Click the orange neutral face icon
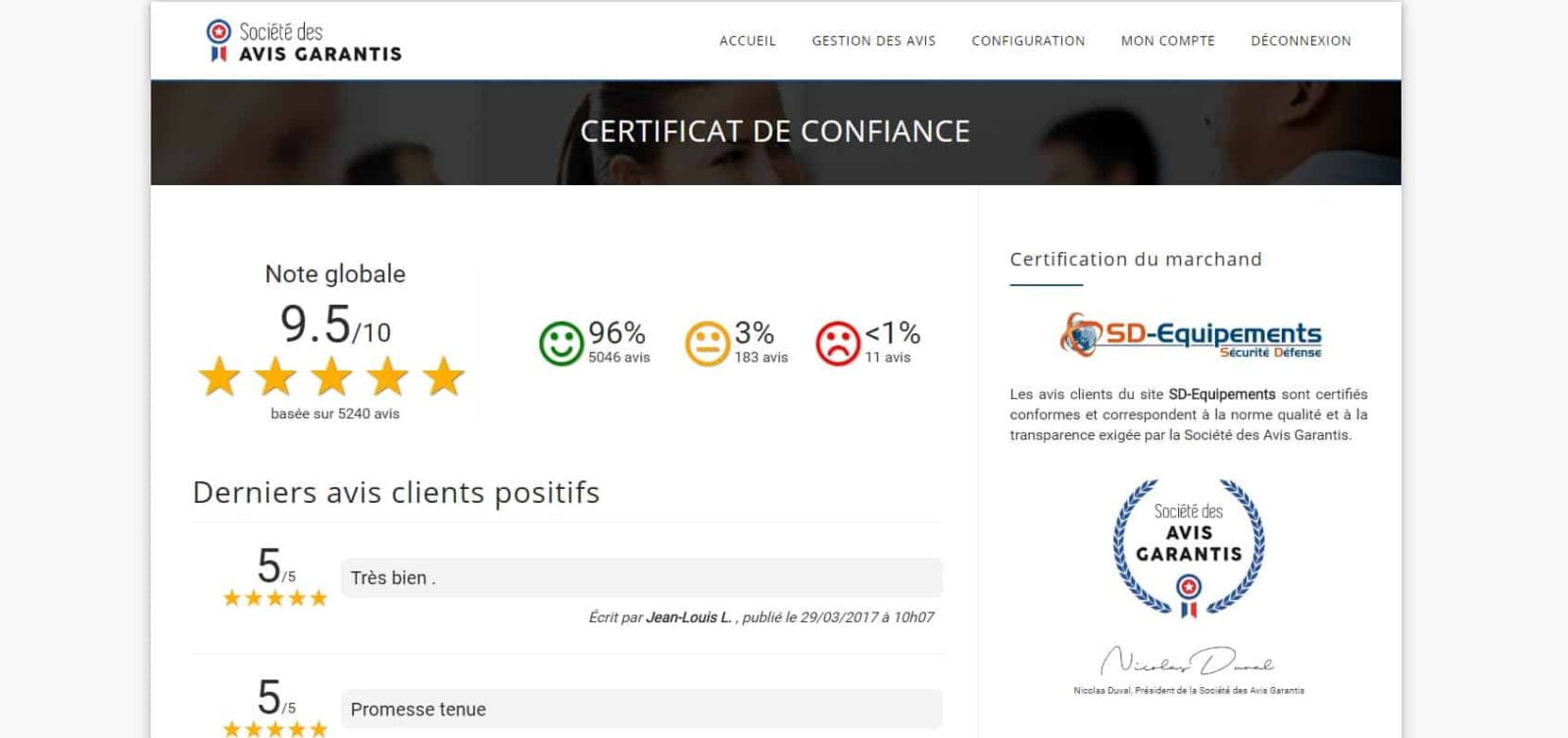 click(x=708, y=344)
